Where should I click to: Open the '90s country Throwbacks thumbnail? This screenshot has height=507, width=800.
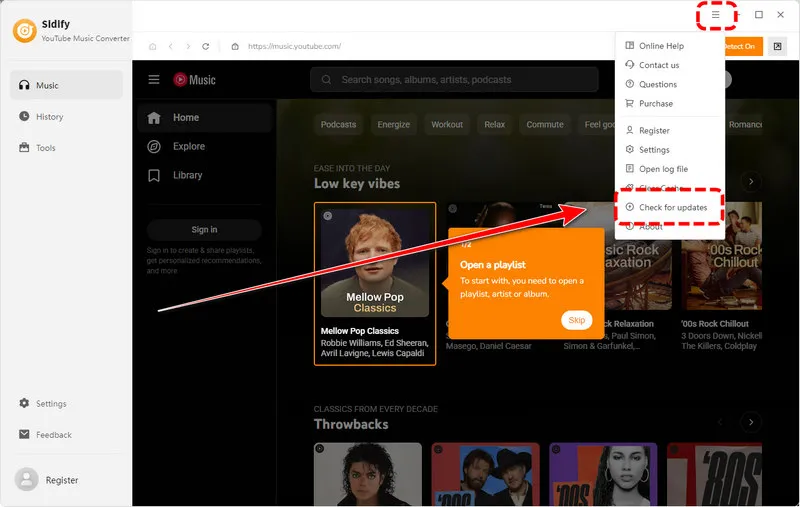[485, 474]
